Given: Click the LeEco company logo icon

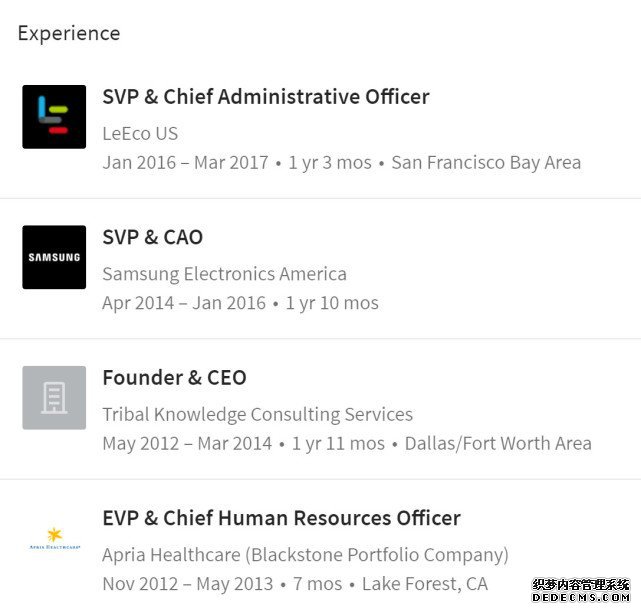Looking at the screenshot, I should (x=54, y=117).
